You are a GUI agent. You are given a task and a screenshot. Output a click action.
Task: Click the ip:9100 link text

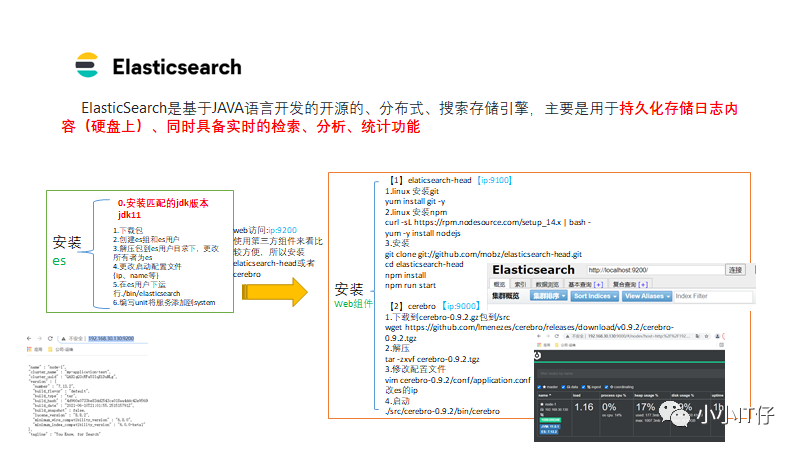tap(495, 180)
